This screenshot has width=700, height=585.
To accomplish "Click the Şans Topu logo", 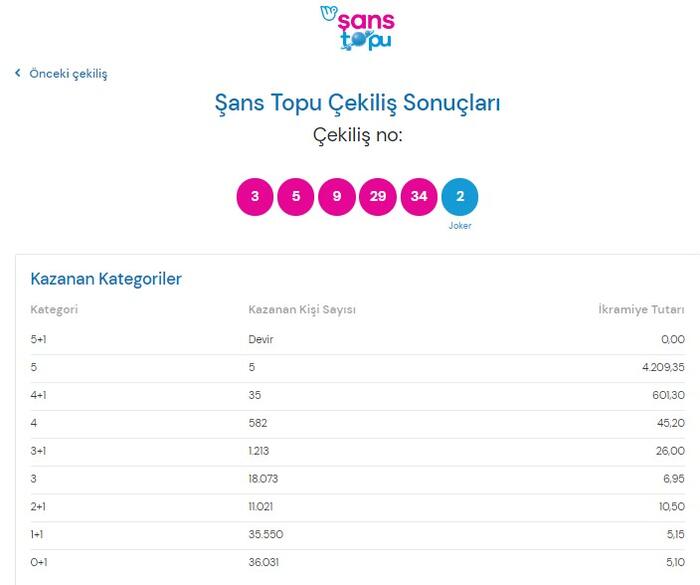I will pyautogui.click(x=358, y=28).
